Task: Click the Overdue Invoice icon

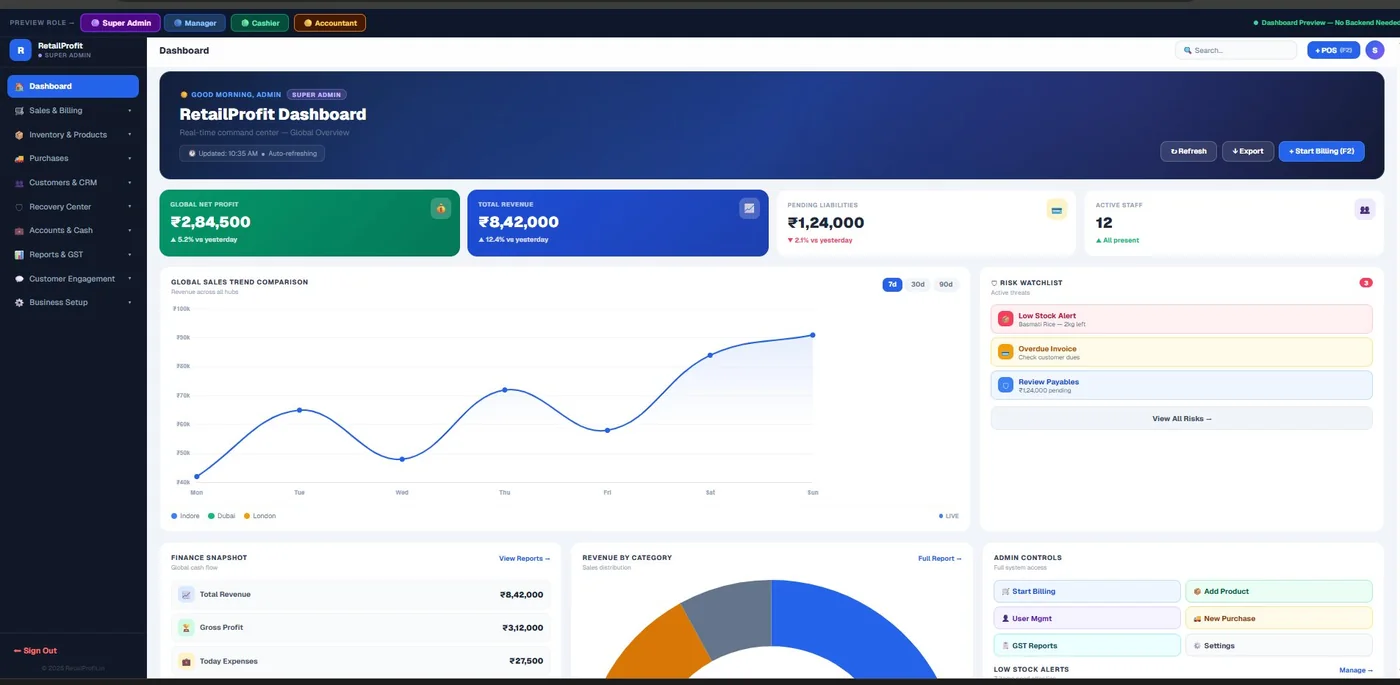Action: (1005, 352)
